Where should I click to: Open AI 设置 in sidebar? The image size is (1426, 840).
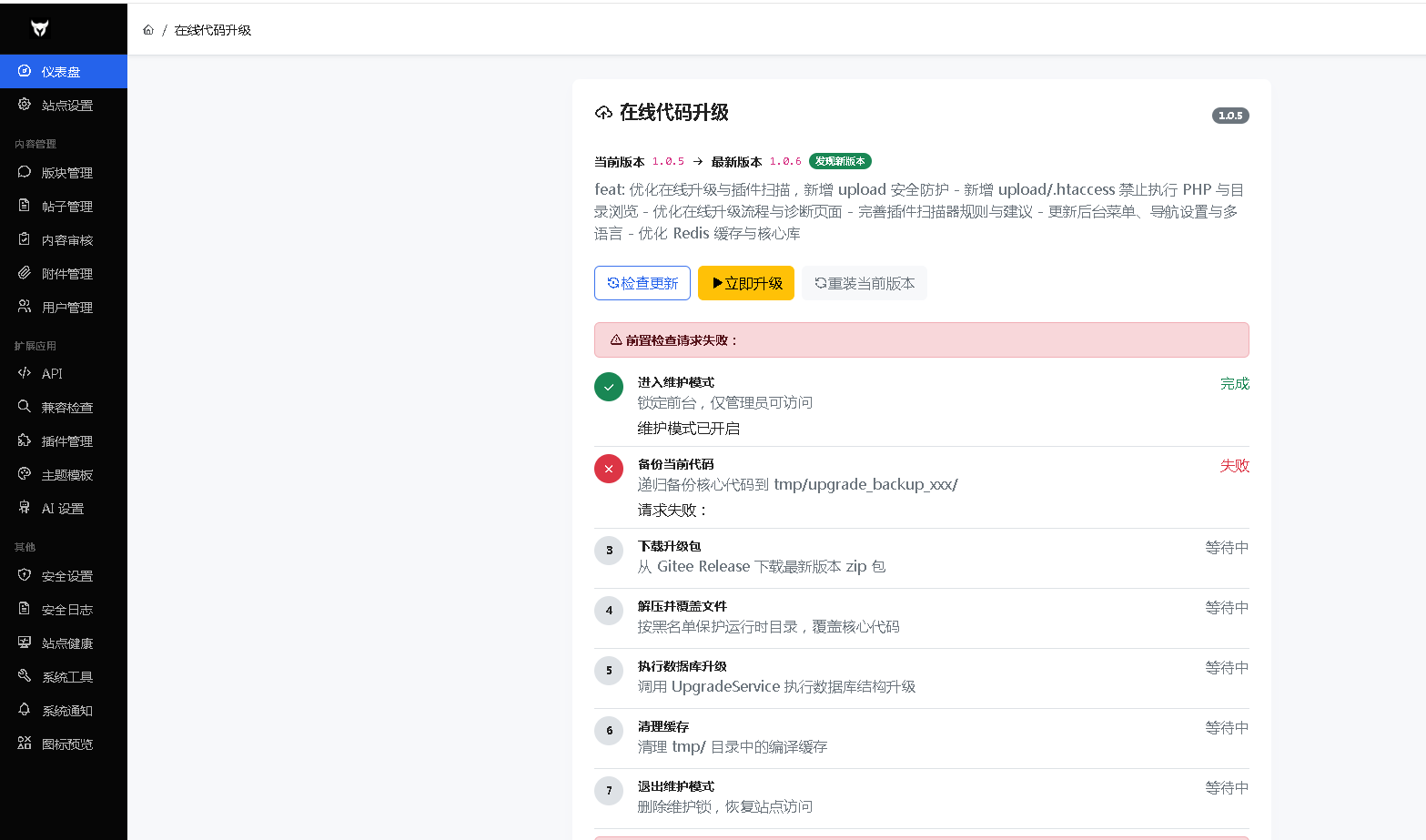64,508
